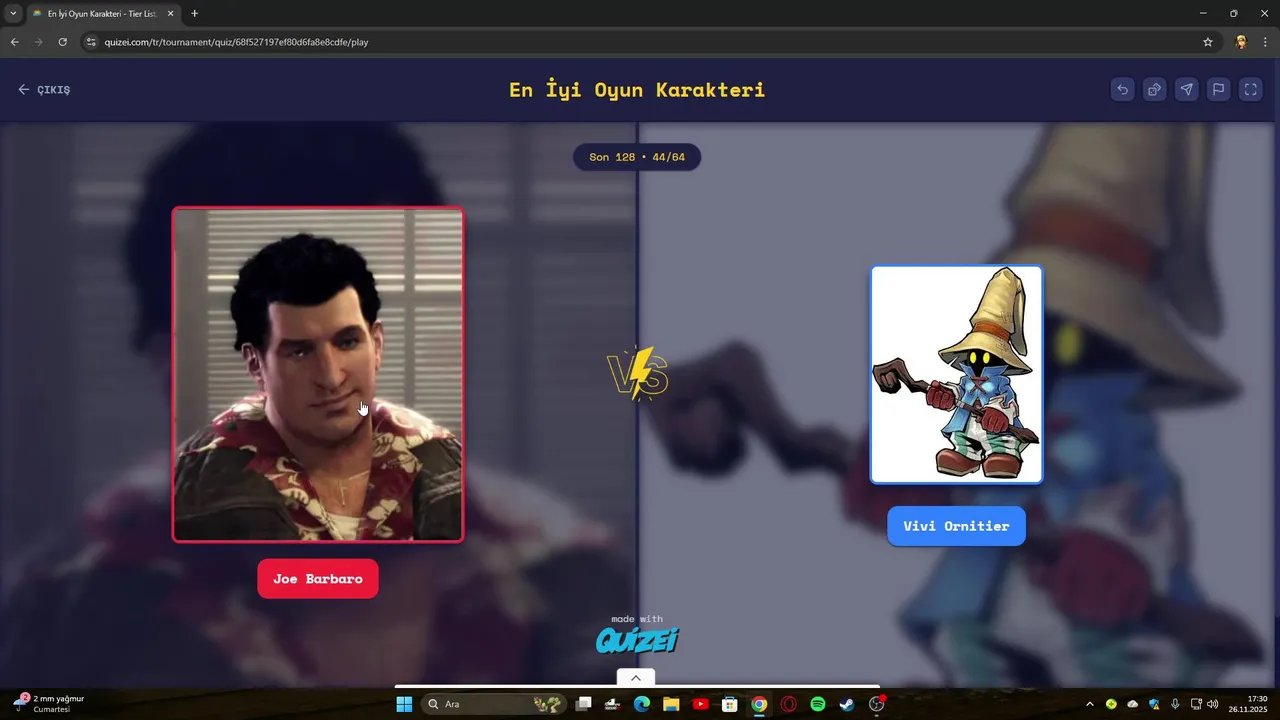Switch to Chrome on the taskbar
The width and height of the screenshot is (1280, 720).
click(x=759, y=704)
